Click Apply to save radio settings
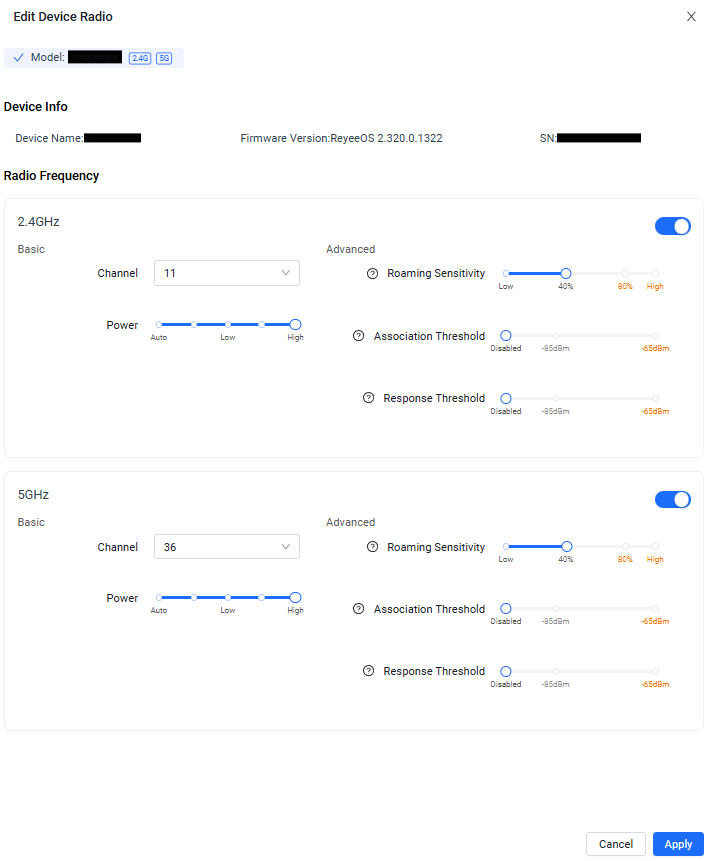This screenshot has height=861, width=710. tap(678, 844)
